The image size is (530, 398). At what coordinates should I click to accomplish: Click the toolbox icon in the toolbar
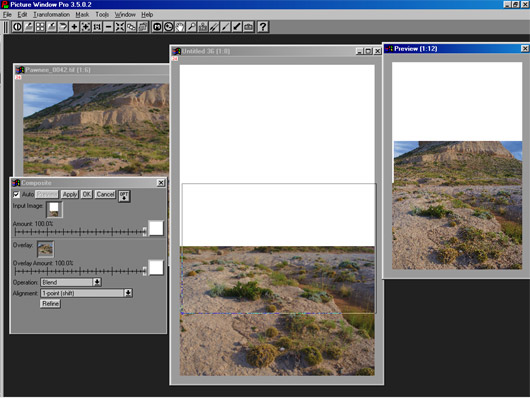[x=248, y=27]
